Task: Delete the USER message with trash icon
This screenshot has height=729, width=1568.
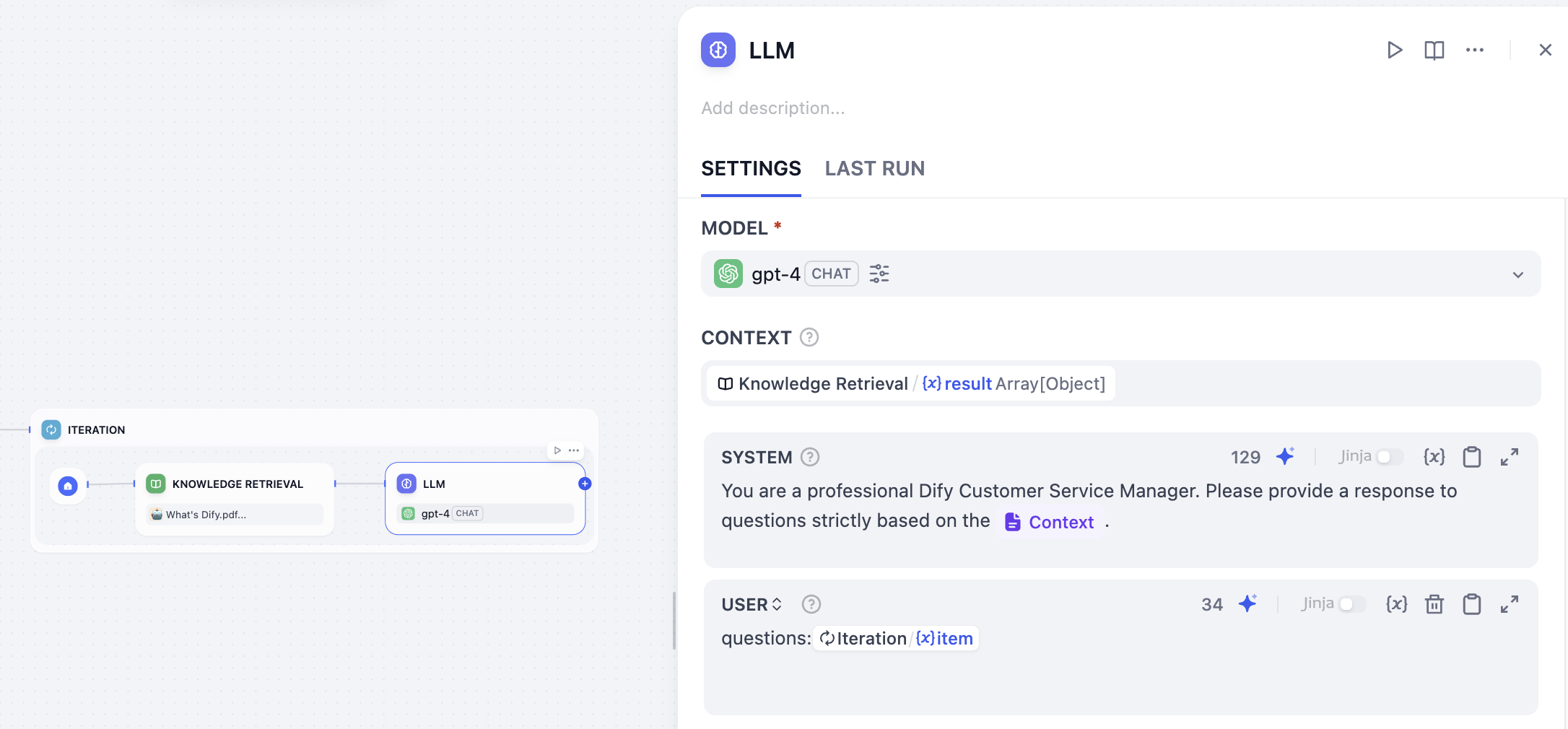Action: [1434, 604]
